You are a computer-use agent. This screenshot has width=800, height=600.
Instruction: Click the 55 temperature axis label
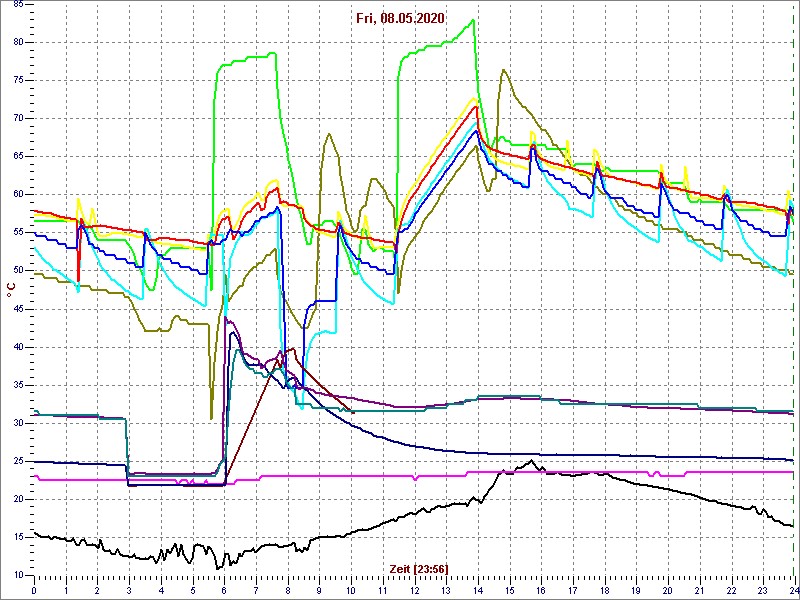coord(17,233)
